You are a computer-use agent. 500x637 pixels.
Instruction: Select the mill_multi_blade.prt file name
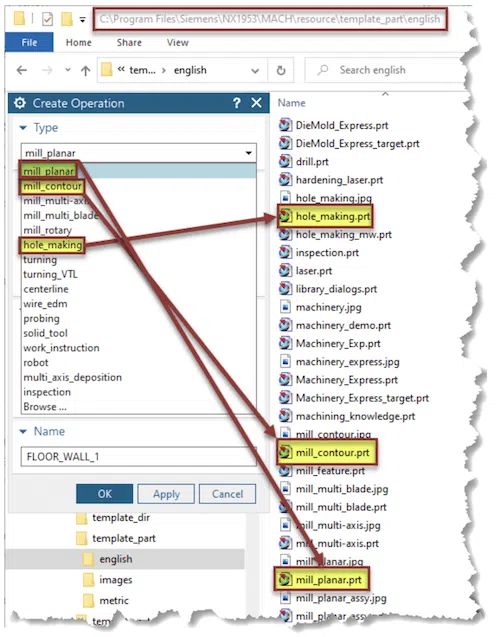[341, 507]
